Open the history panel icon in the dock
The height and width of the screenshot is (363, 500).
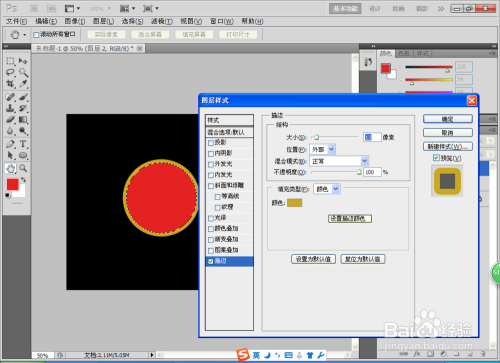point(368,62)
